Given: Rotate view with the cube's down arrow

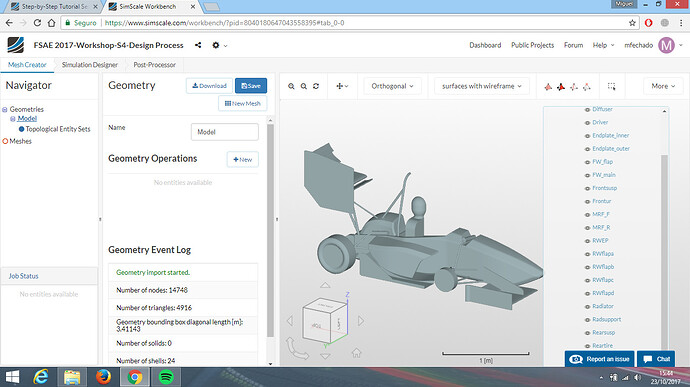Looking at the screenshot, I should point(325,356).
